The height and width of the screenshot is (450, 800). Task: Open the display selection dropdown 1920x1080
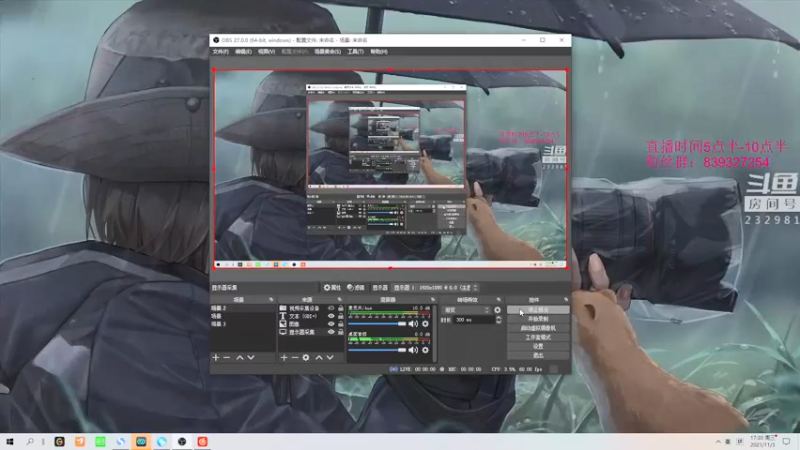(436, 288)
